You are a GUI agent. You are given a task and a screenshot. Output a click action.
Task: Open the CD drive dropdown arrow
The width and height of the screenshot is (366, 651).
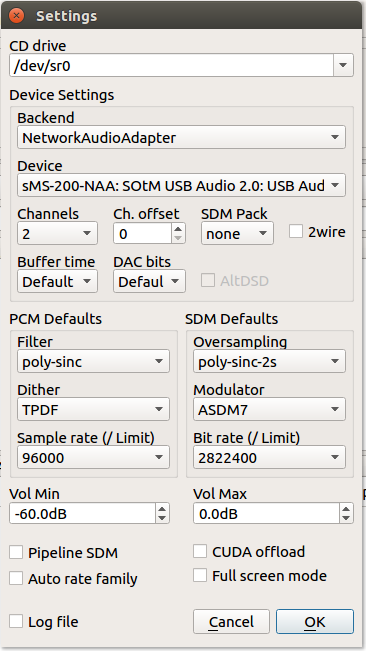tap(343, 65)
